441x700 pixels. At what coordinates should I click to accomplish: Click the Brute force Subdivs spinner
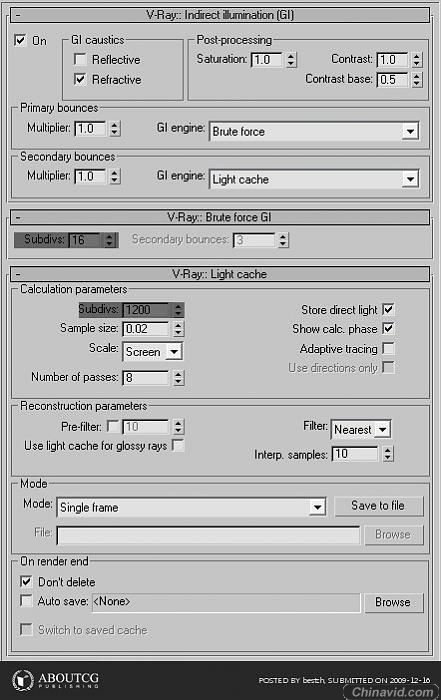tap(109, 240)
